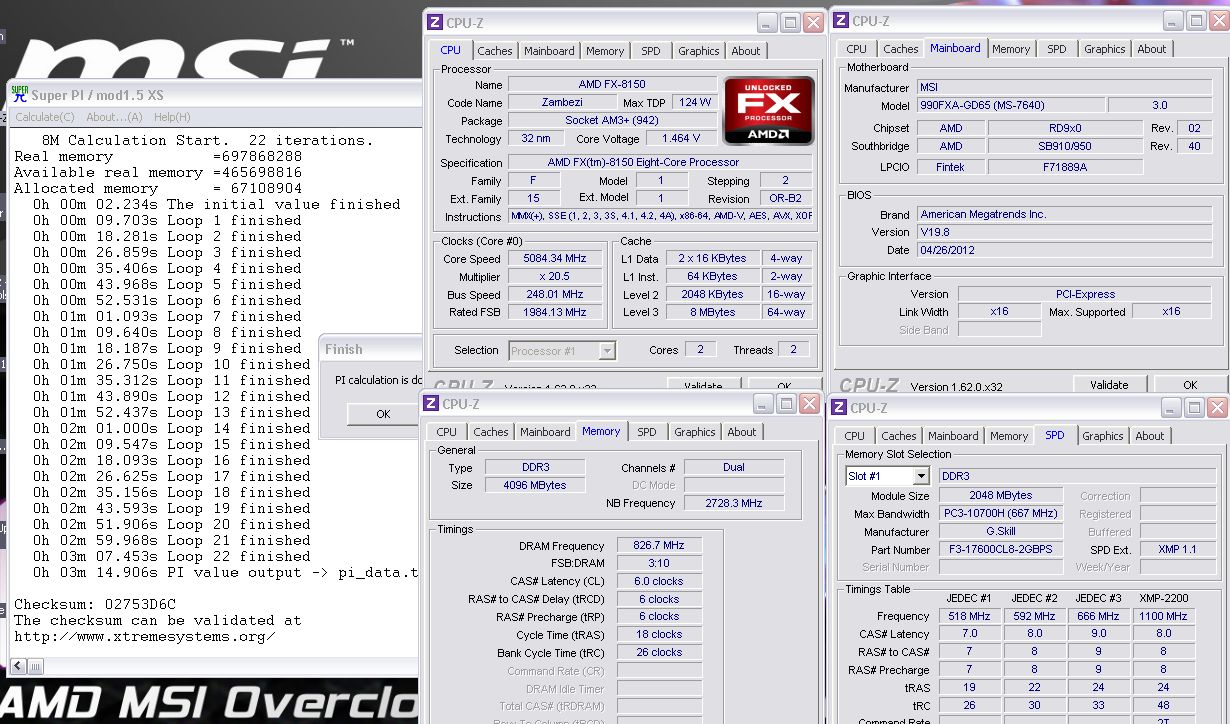Image resolution: width=1230 pixels, height=724 pixels.
Task: Open the Calculate(C) menu in Super PI
Action: [44, 117]
